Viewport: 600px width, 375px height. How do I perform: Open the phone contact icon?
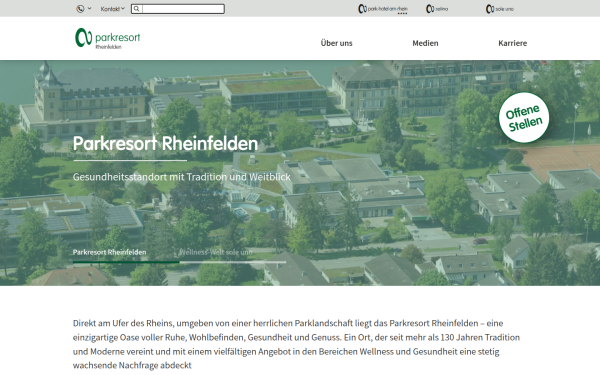(80, 8)
